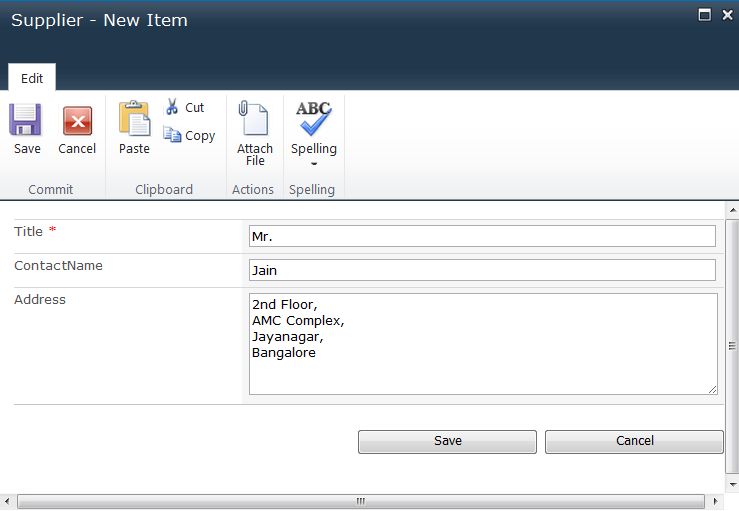Click the Spelling group label
Viewport: 739px width, 511px height.
pos(312,190)
